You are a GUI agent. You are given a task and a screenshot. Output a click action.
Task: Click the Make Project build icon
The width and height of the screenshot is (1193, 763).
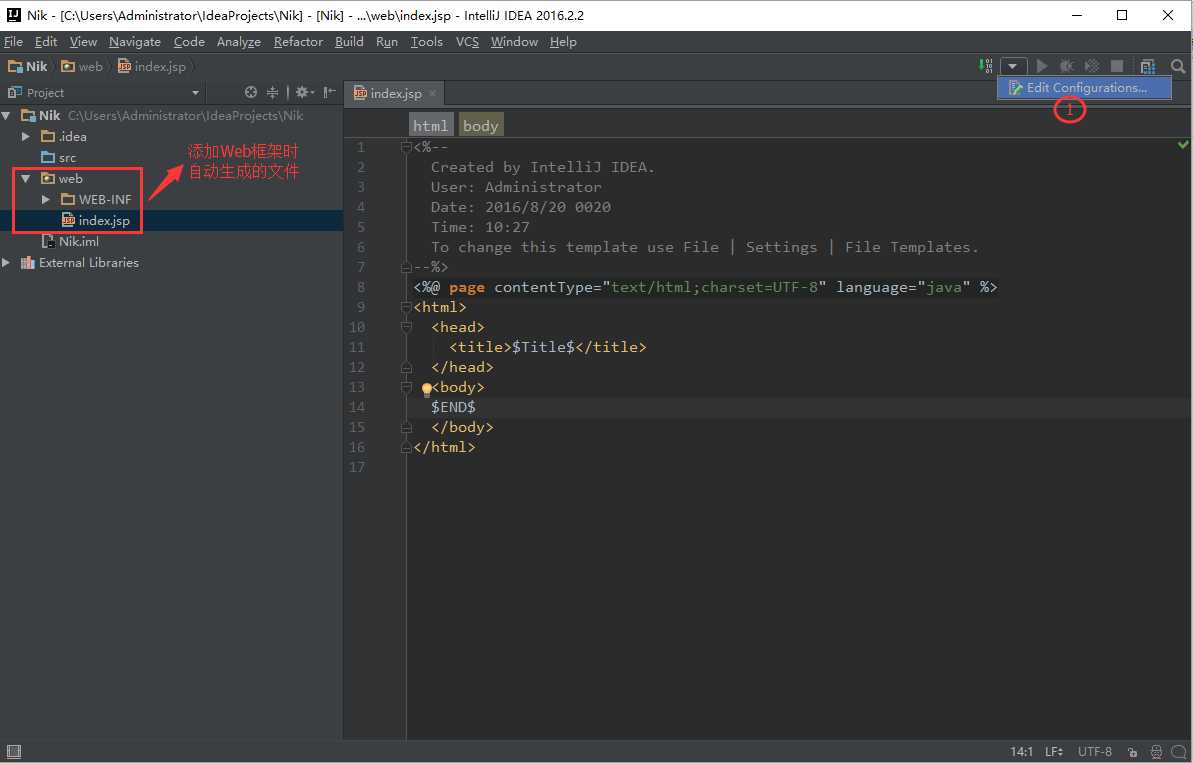click(985, 66)
